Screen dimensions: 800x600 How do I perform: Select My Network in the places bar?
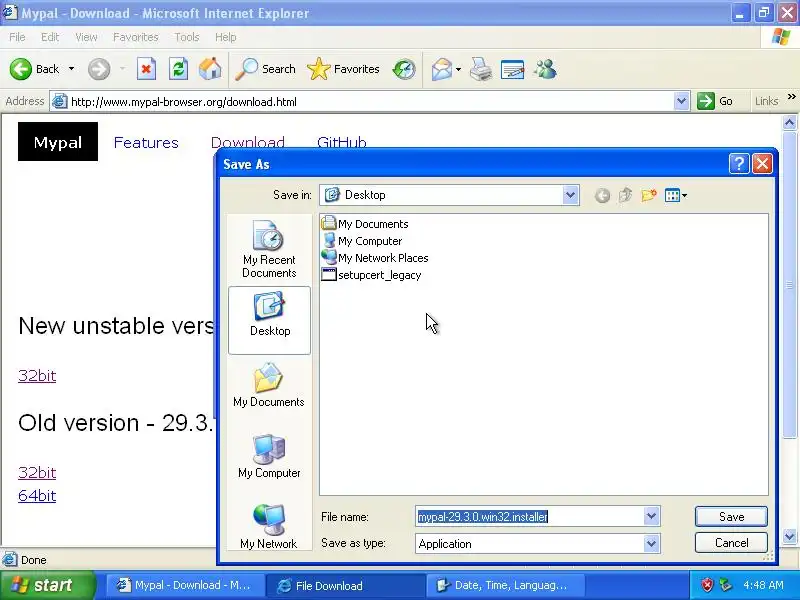click(269, 527)
